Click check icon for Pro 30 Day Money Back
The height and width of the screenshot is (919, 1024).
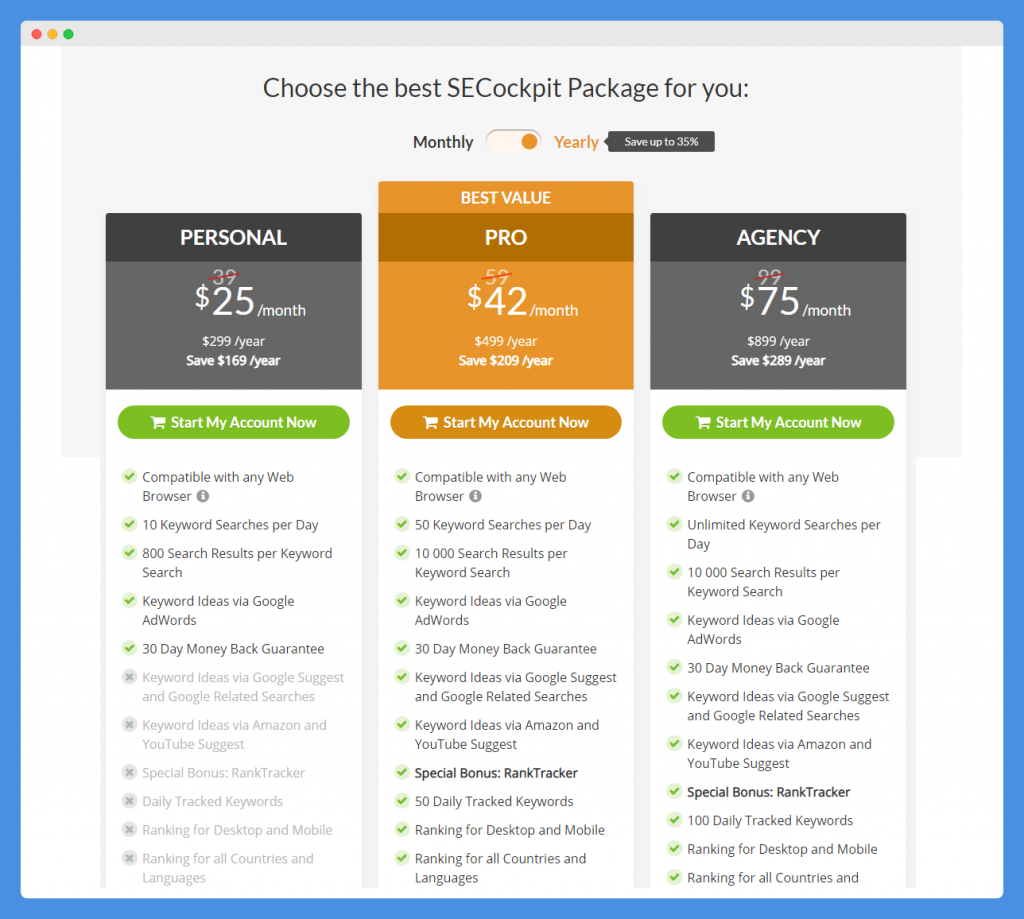click(402, 648)
